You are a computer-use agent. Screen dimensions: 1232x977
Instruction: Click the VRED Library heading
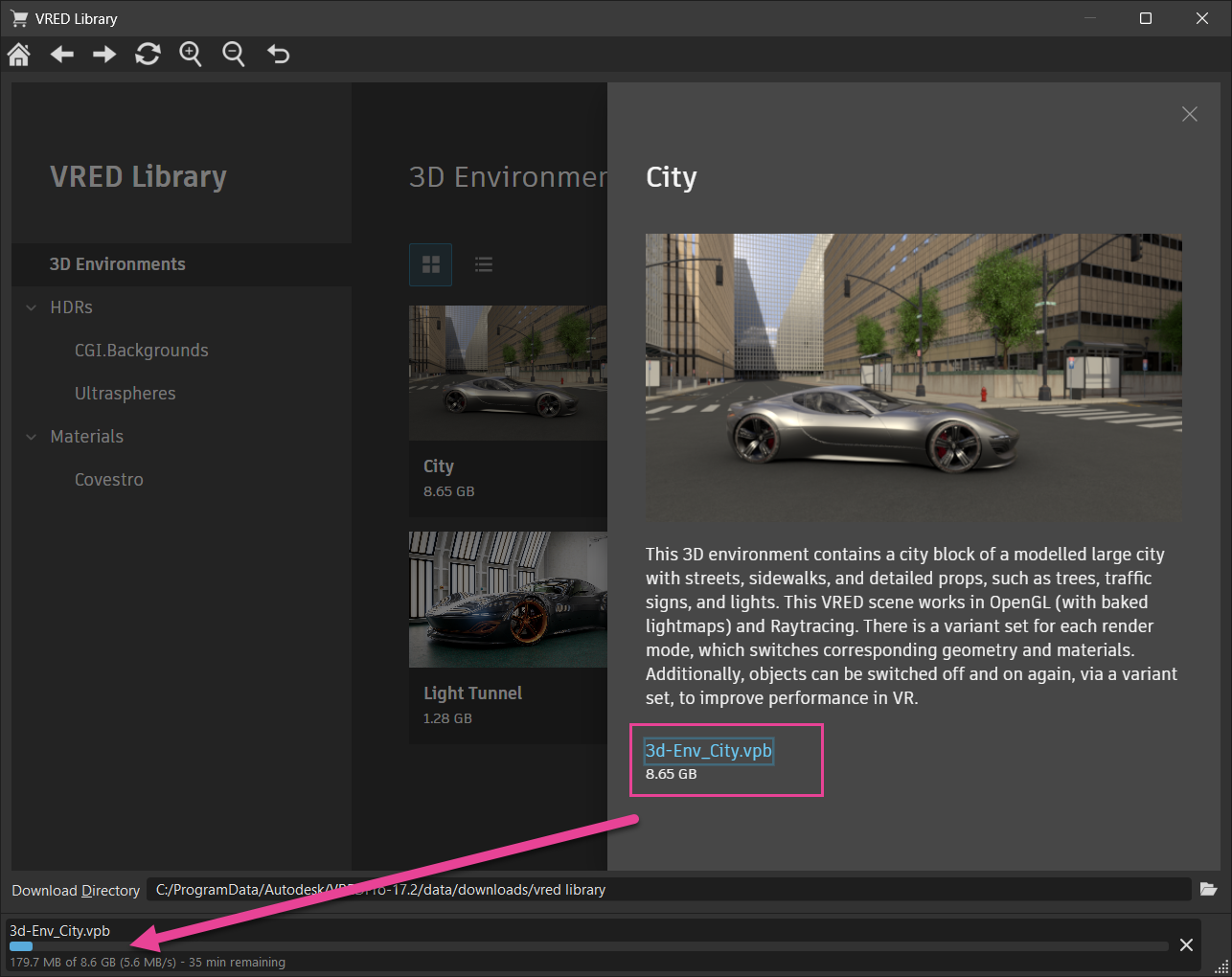coord(138,177)
